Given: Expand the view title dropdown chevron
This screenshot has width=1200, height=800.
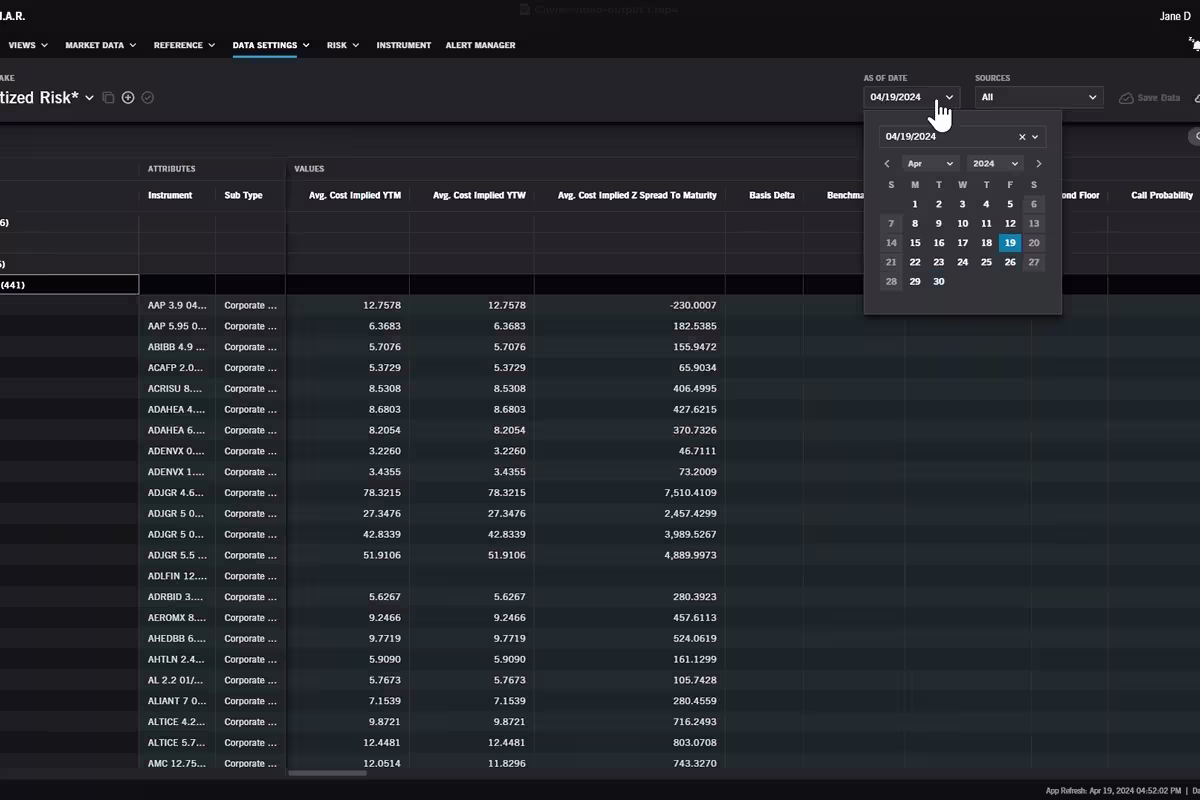Looking at the screenshot, I should tap(90, 98).
